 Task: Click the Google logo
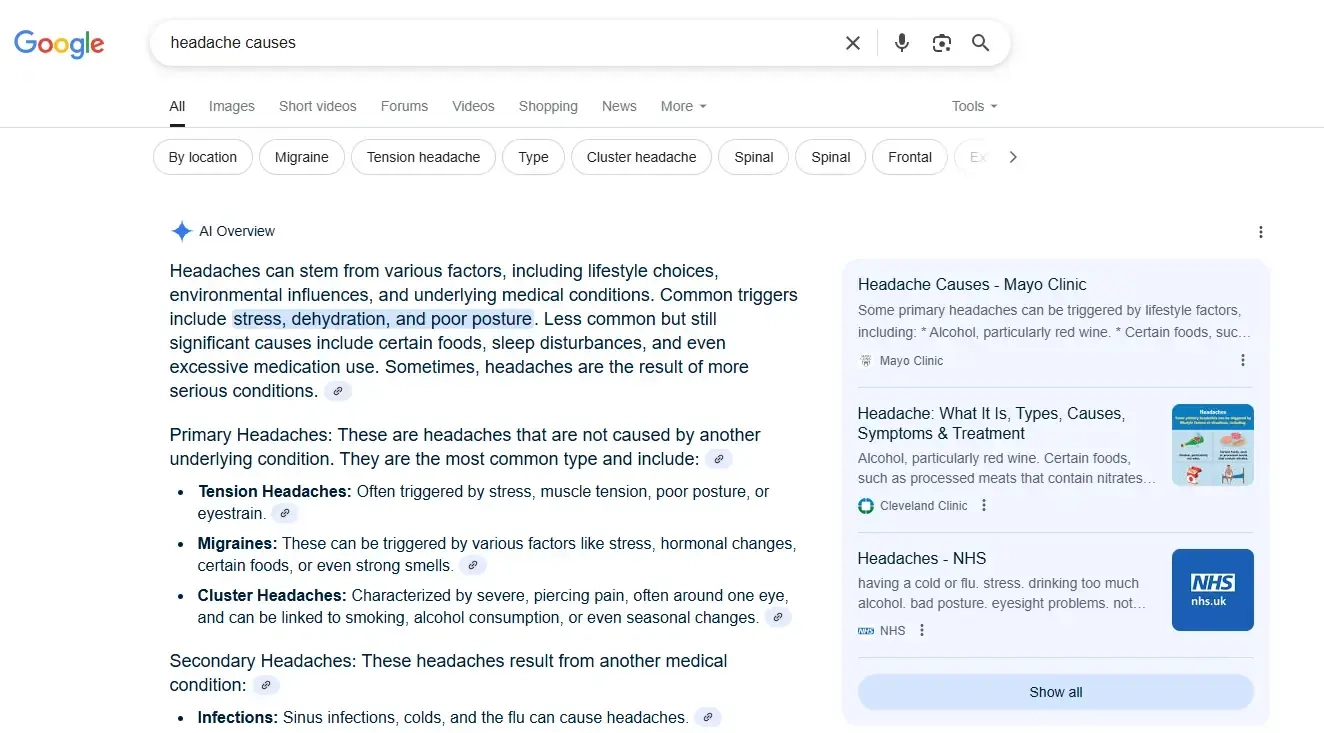click(59, 43)
